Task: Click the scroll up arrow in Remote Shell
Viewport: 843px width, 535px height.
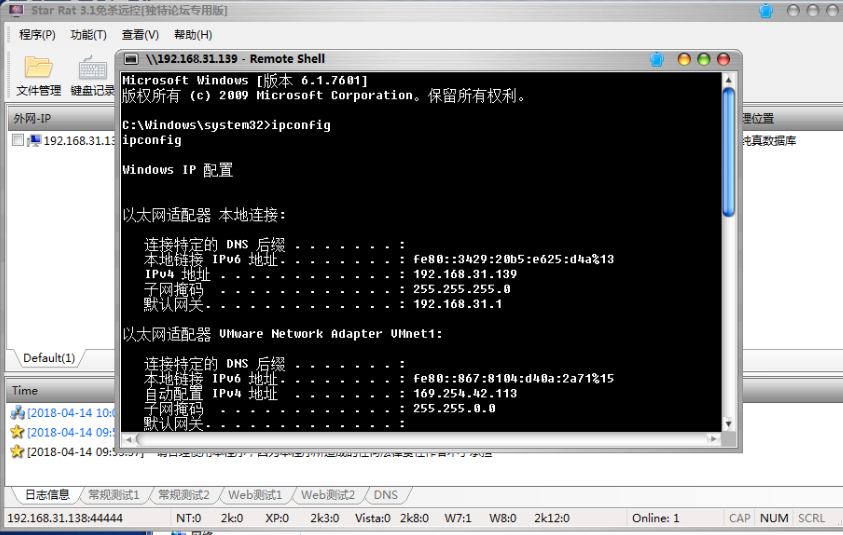Action: 728,80
